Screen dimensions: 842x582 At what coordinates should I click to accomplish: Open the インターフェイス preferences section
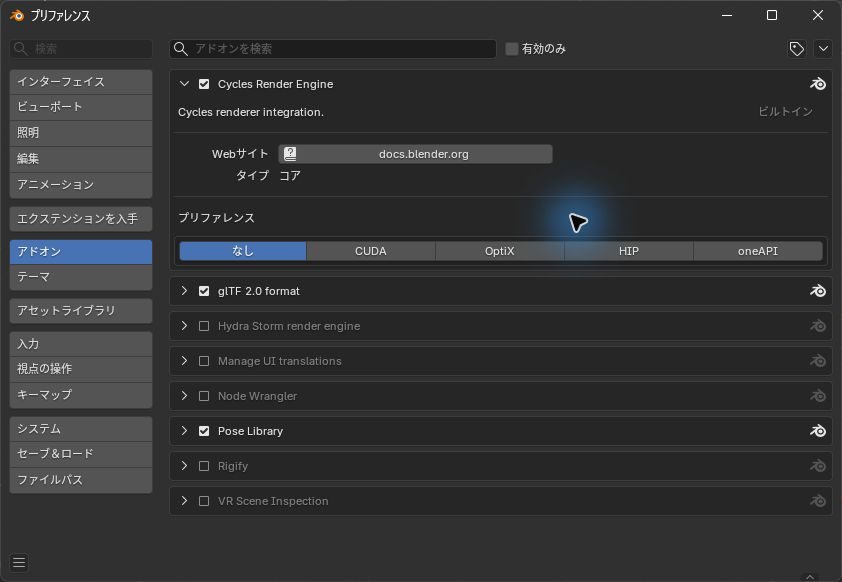point(81,82)
